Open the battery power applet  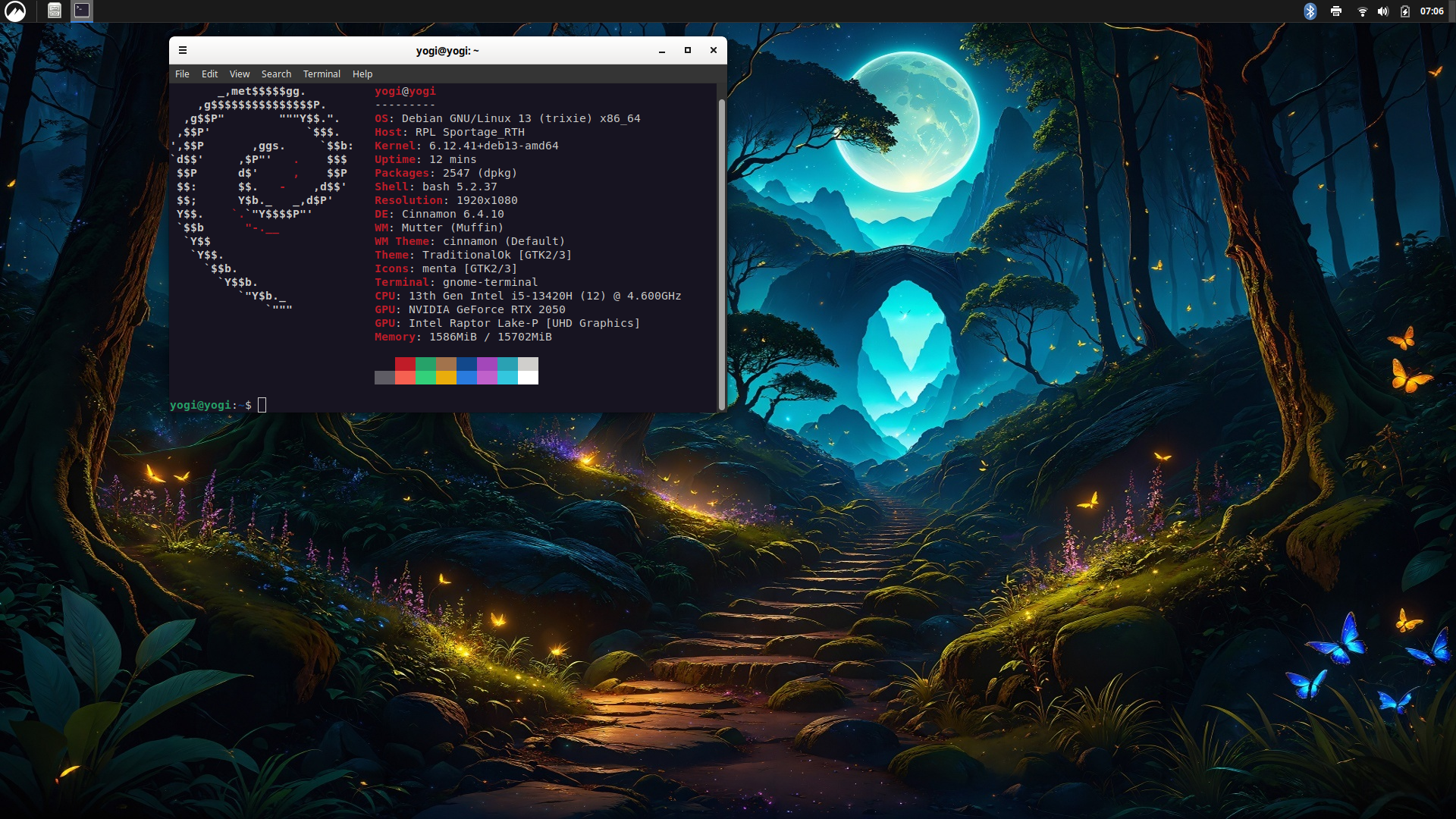(x=1405, y=11)
